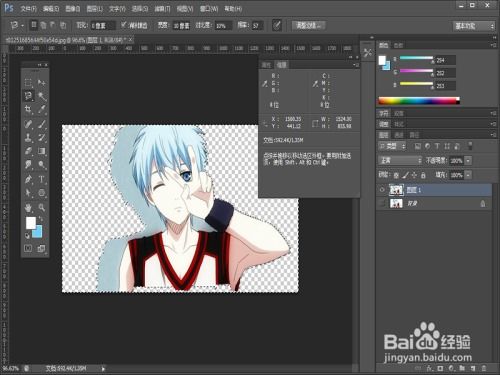Lock image pixels brush icon
This screenshot has height=375, width=500.
click(405, 175)
